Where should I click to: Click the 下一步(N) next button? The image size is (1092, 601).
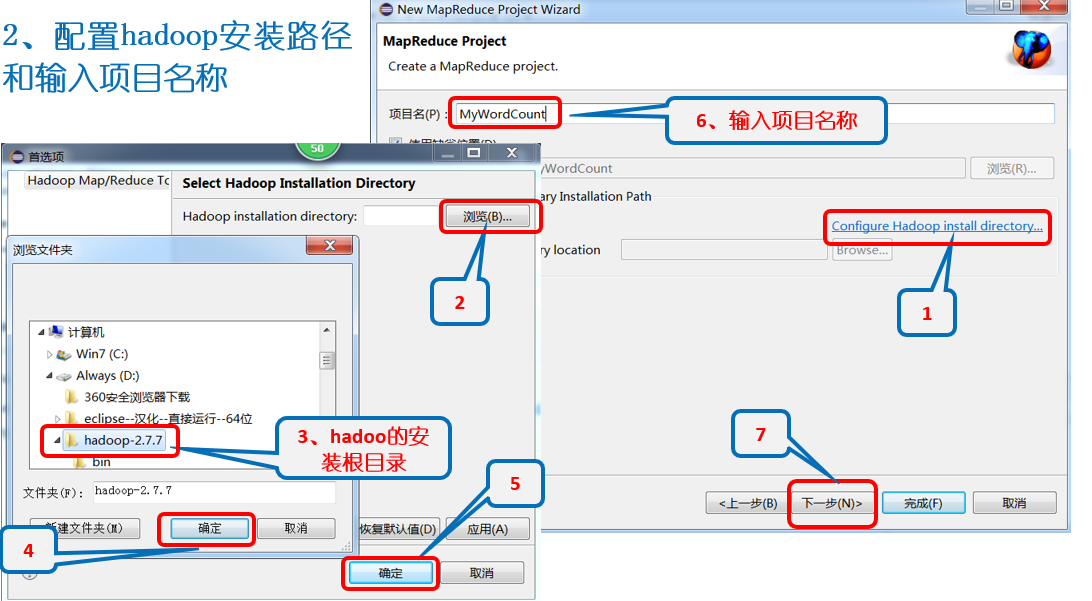point(832,504)
